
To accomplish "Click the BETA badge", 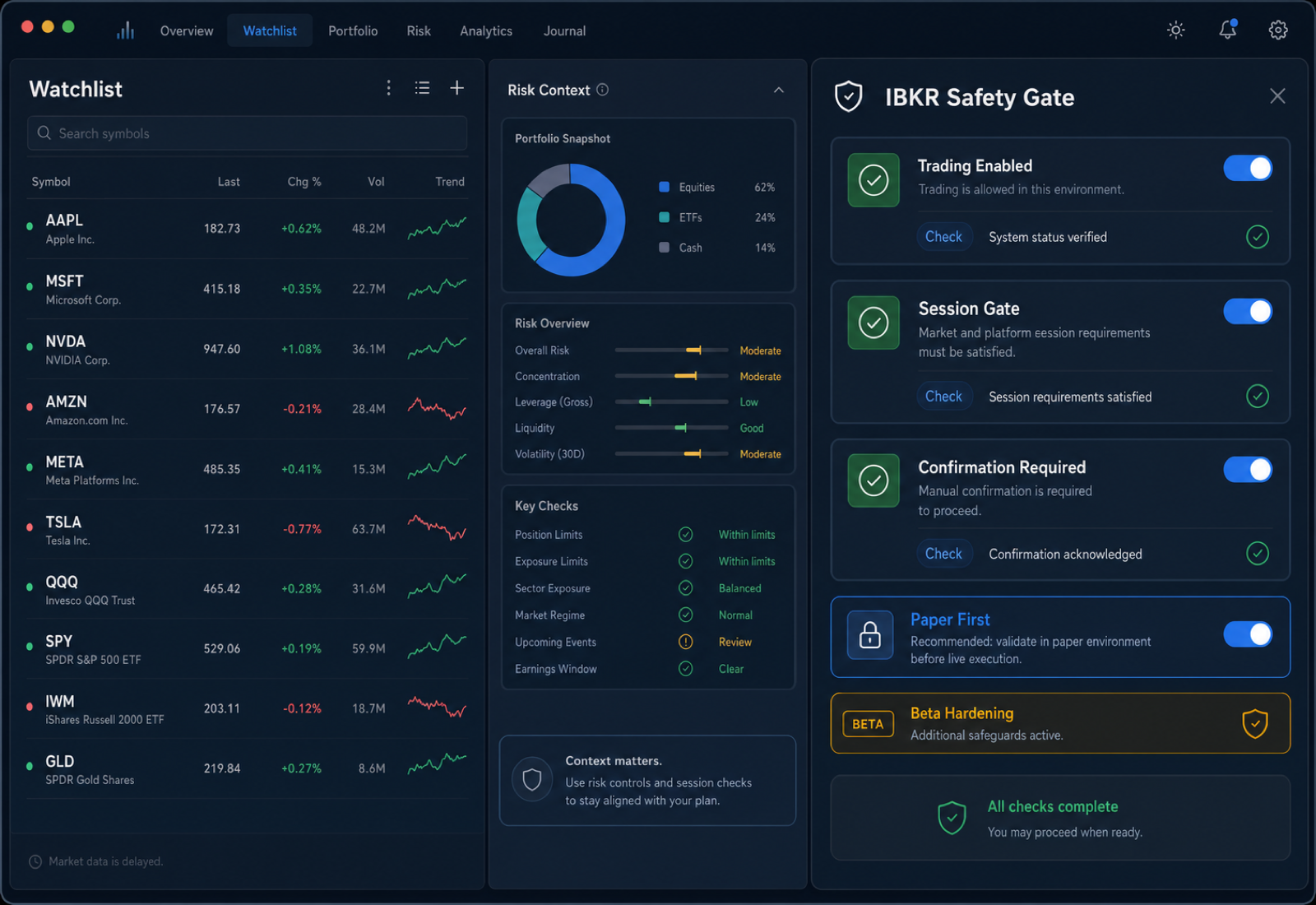I will pos(868,724).
